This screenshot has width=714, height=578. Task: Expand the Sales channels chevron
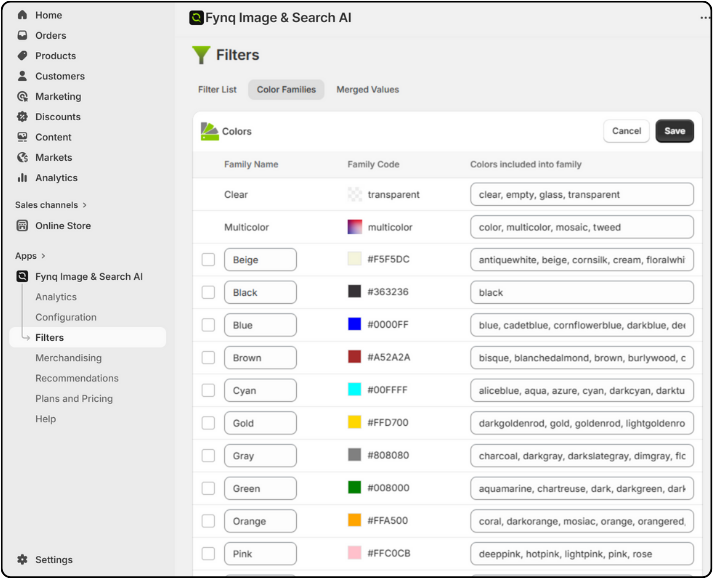85,205
